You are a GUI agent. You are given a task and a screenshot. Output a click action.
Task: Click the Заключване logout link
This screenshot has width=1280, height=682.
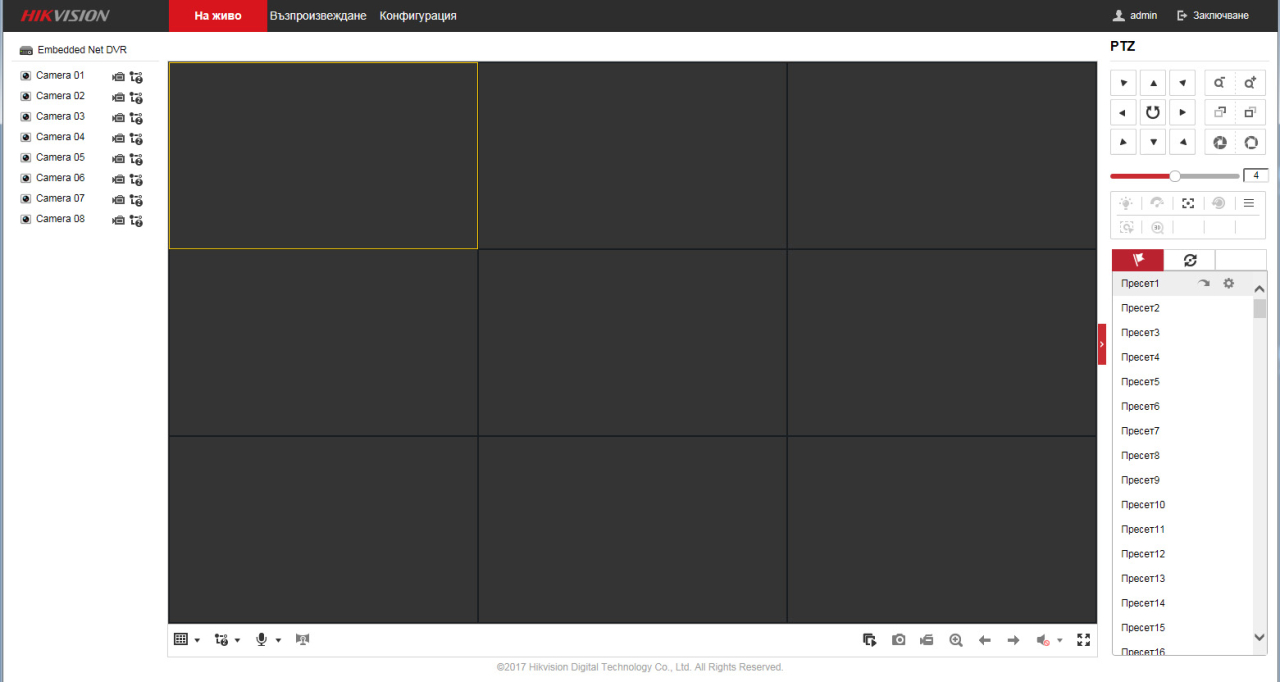pos(1213,16)
